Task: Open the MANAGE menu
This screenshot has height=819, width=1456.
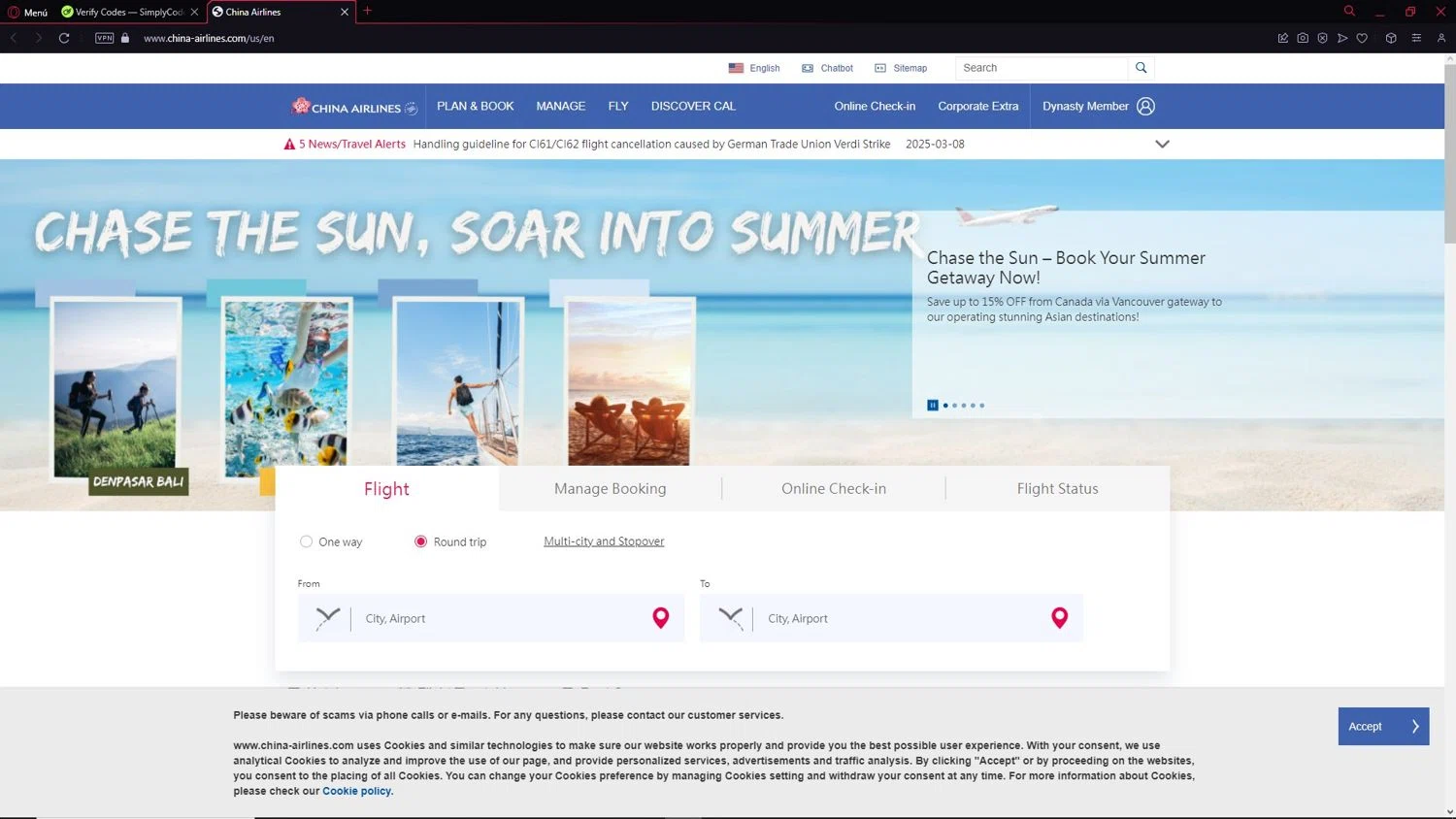Action: (561, 107)
